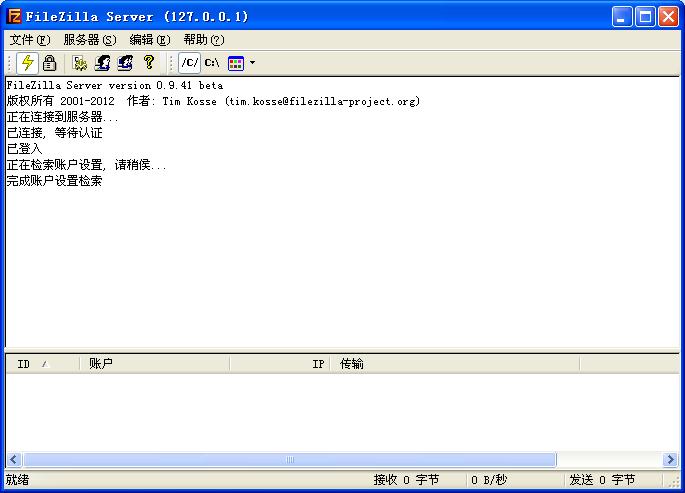Click the log line '完成账户设置检索'
685x493 pixels.
(54, 181)
